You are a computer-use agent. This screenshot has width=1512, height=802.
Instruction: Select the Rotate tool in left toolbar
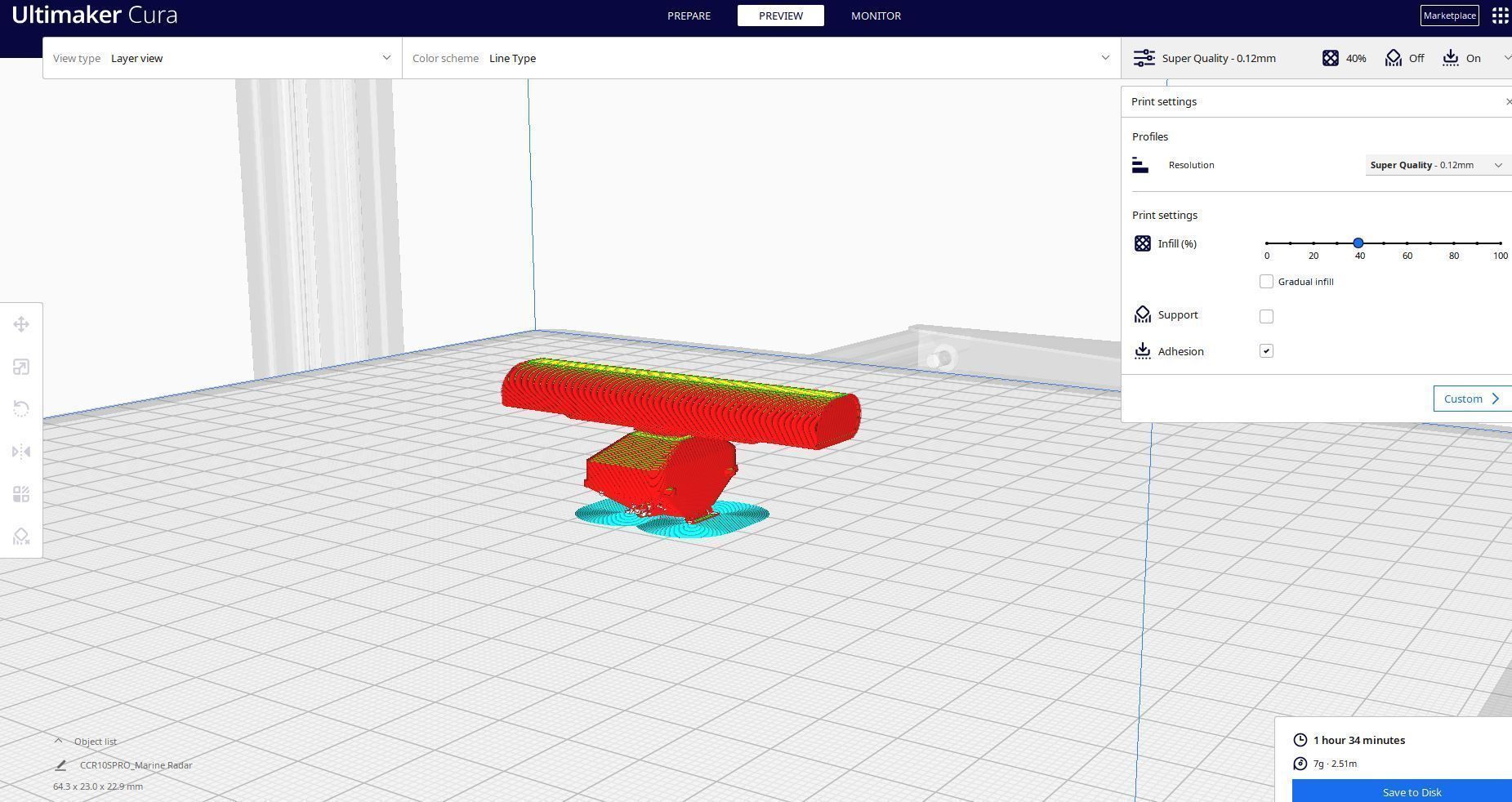(21, 409)
